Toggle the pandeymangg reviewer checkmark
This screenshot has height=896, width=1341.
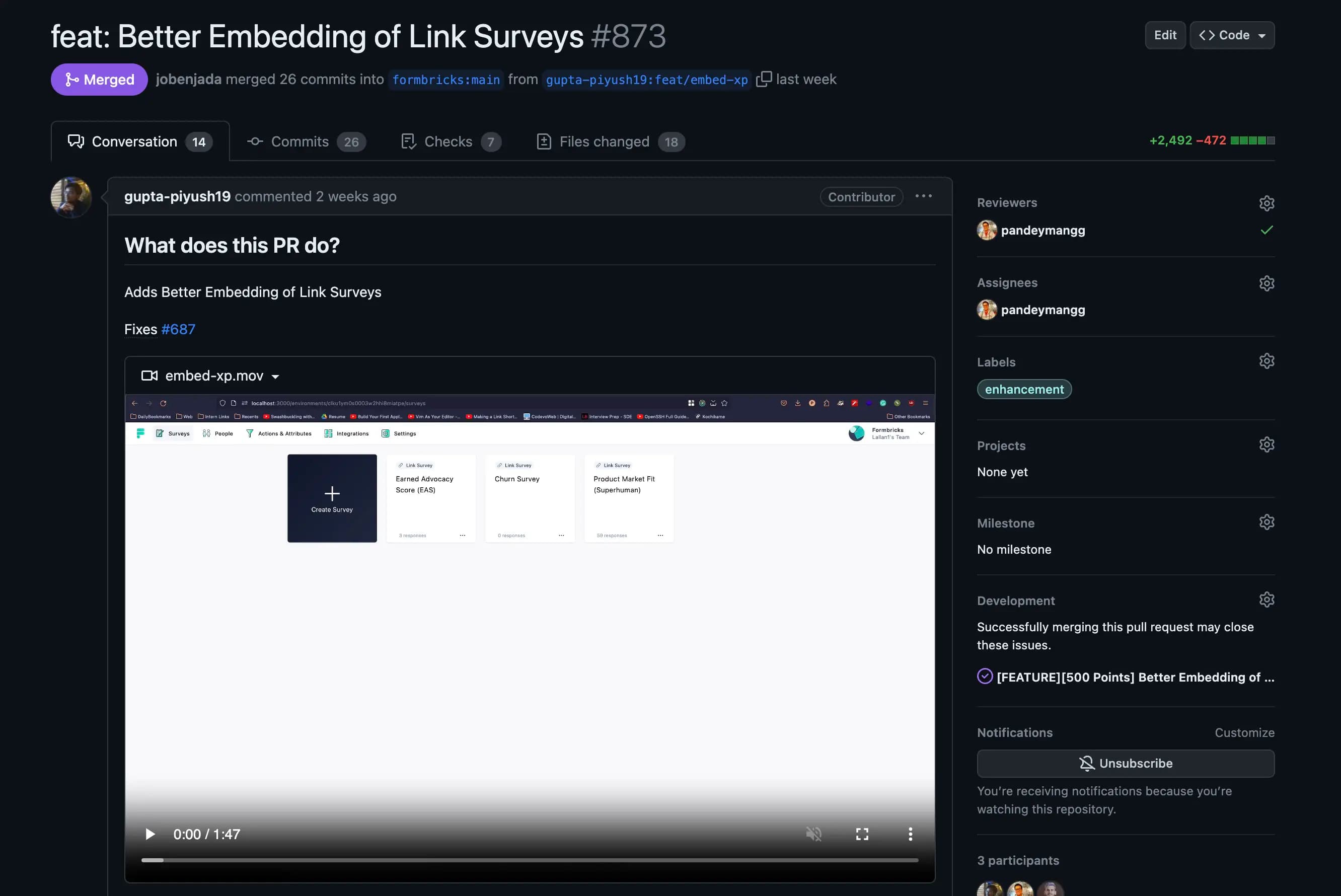tap(1266, 229)
